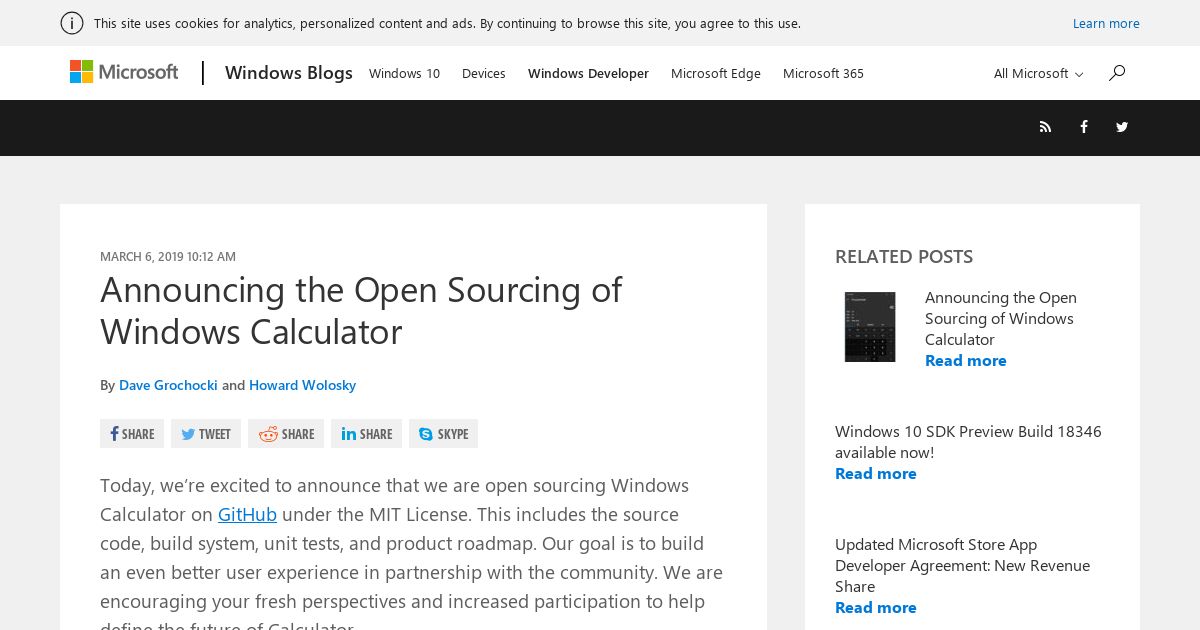Click the Calculator related post thumbnail
Image resolution: width=1200 pixels, height=630 pixels.
click(870, 327)
